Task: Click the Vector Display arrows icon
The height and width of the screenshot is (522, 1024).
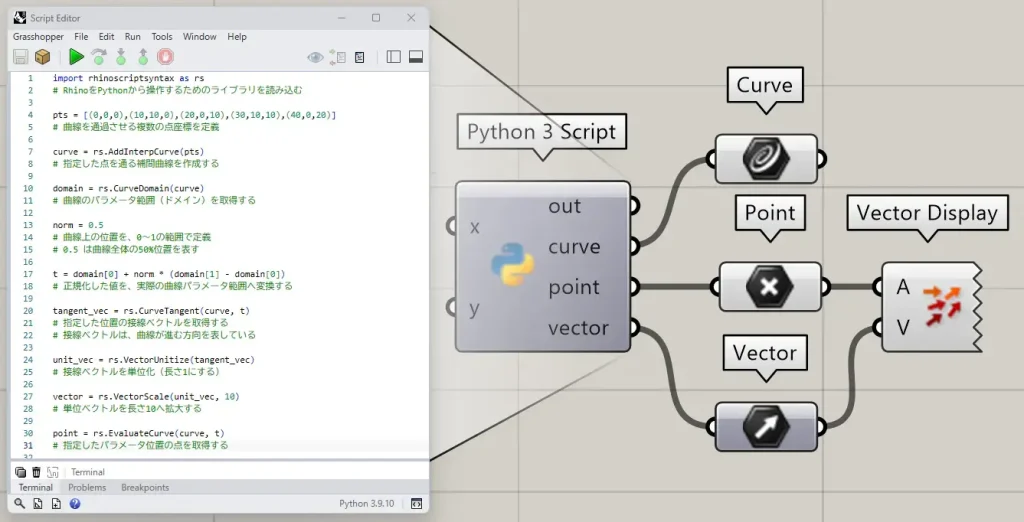Action: tap(942, 306)
